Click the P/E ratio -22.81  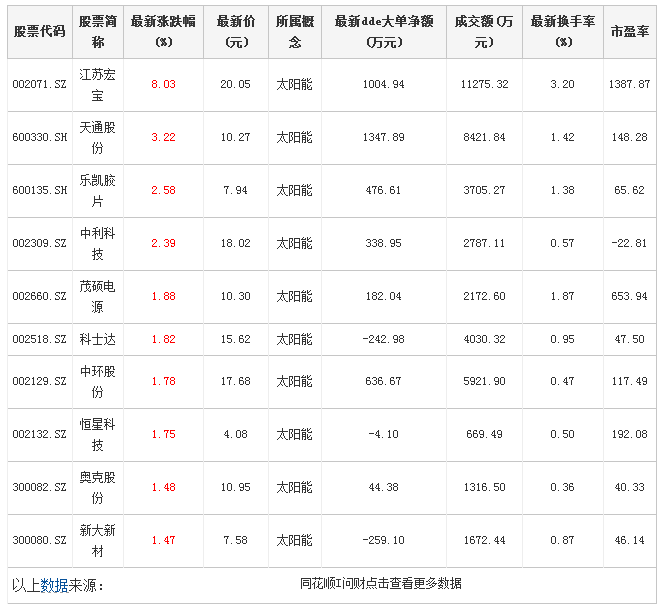coord(629,243)
